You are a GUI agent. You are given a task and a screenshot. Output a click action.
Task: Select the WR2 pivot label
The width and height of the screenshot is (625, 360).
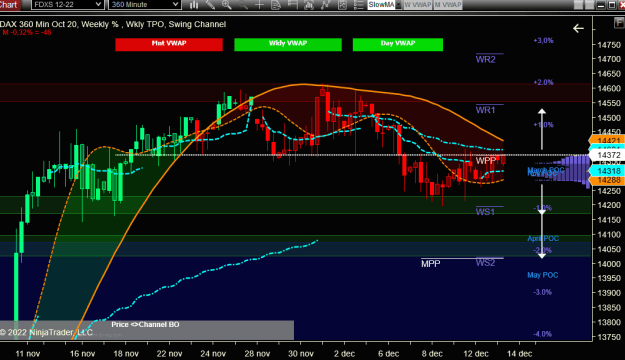[x=485, y=59]
